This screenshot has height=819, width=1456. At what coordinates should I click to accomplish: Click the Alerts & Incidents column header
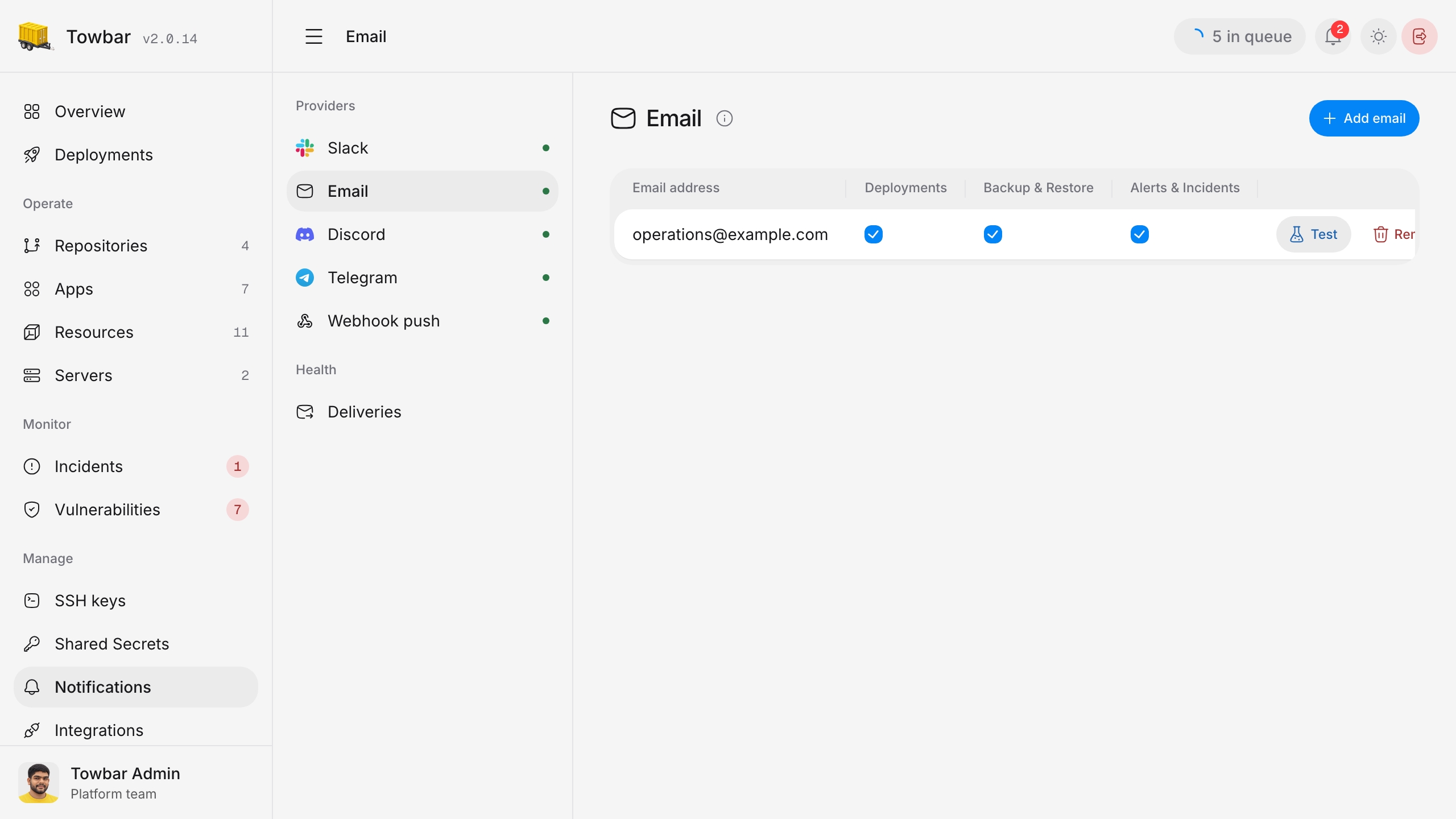[x=1185, y=188]
